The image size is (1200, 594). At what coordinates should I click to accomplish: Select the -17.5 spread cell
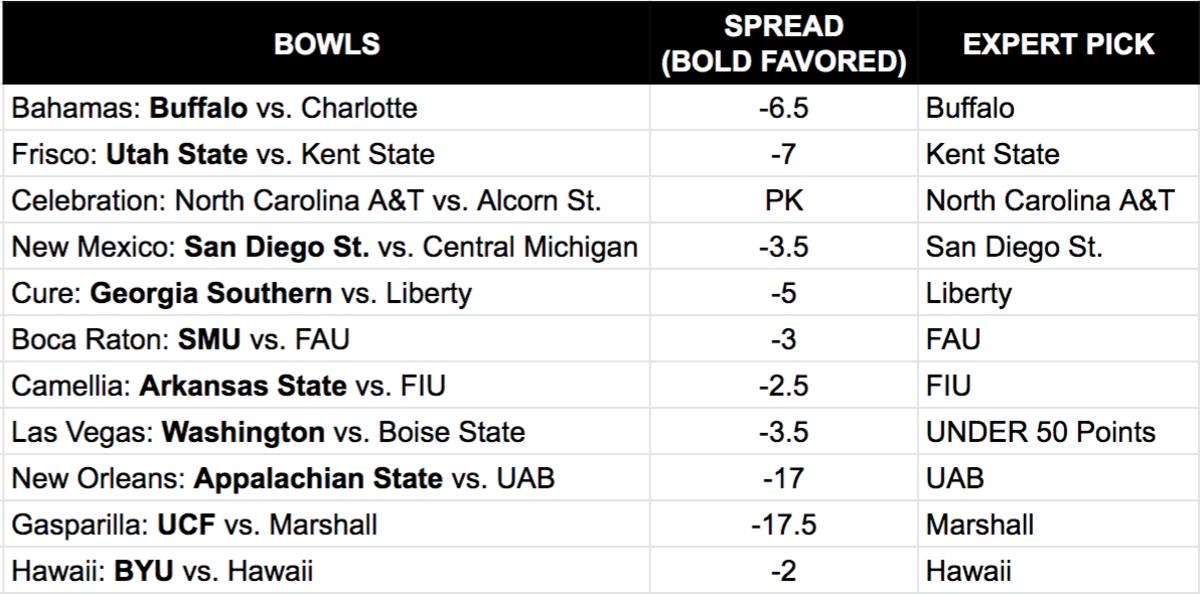click(783, 524)
